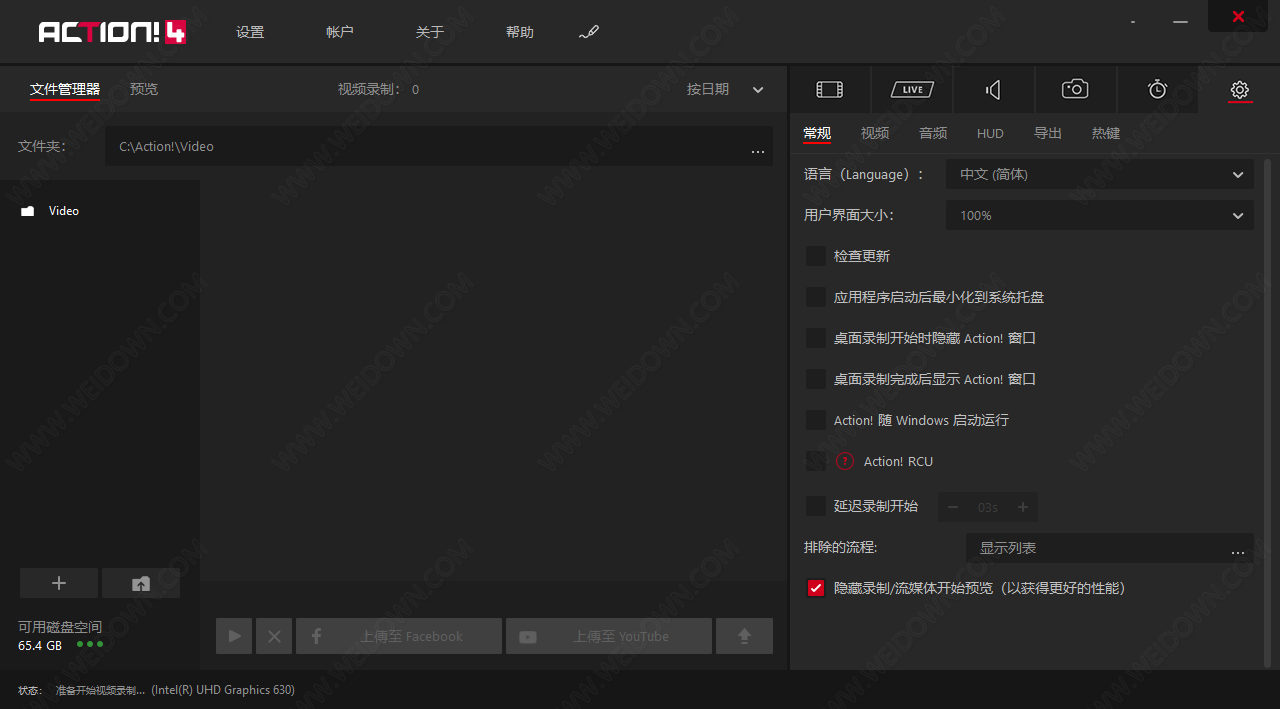Image resolution: width=1280 pixels, height=709 pixels.
Task: Open the screenshot camera icon tab
Action: (1075, 89)
